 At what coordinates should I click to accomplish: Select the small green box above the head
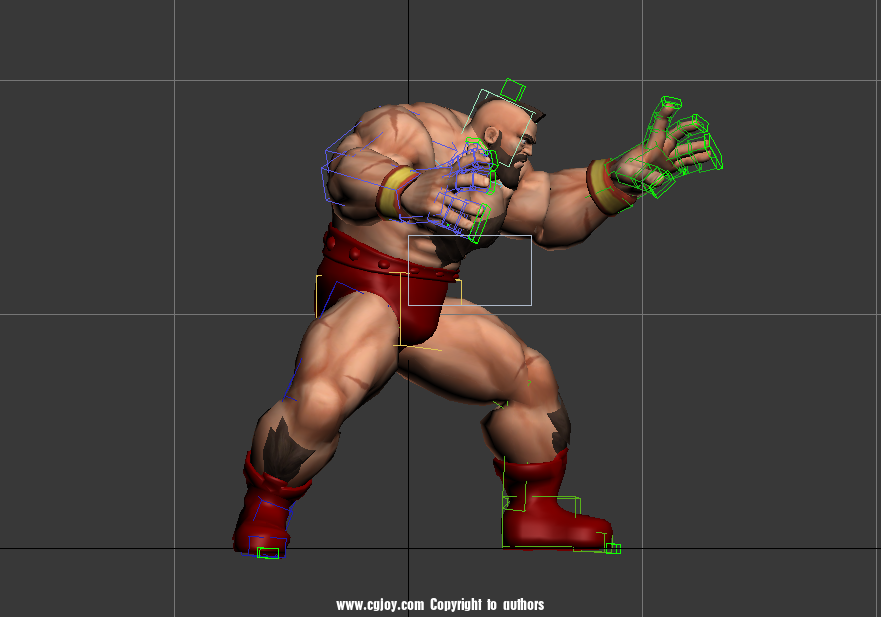512,90
